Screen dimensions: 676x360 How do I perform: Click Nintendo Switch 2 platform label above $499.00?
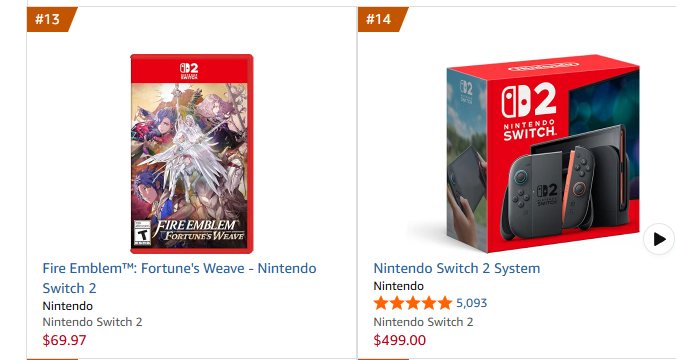point(423,322)
